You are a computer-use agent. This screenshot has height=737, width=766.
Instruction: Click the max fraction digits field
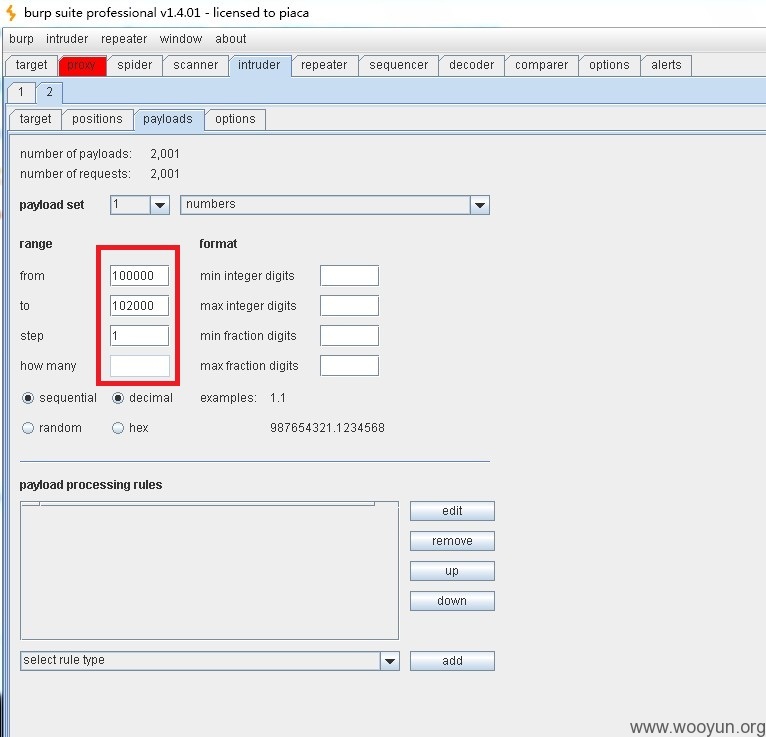349,366
